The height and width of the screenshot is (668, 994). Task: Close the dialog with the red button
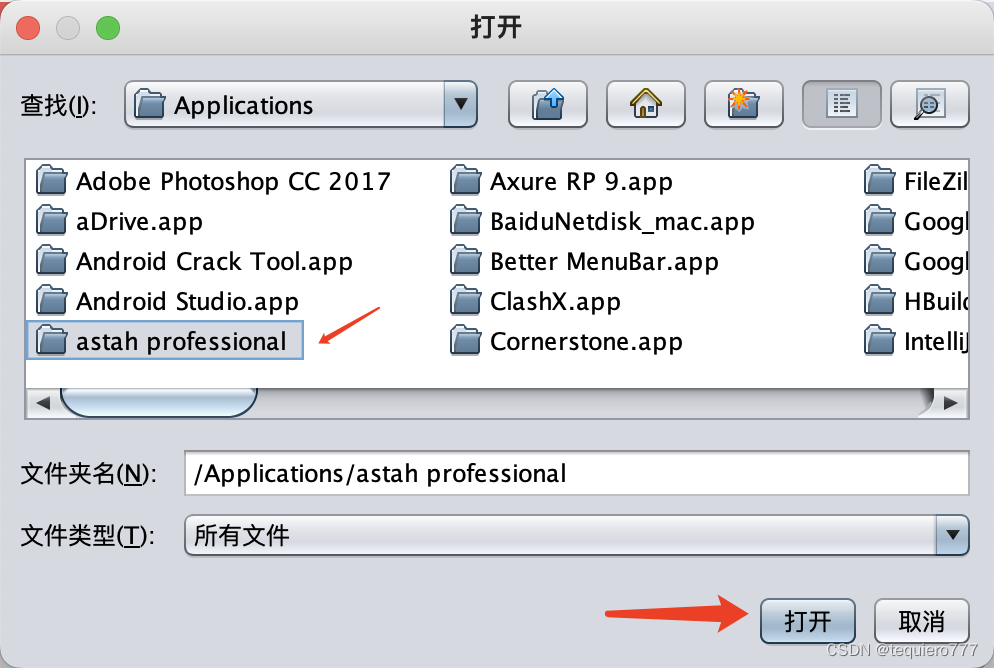tap(28, 28)
